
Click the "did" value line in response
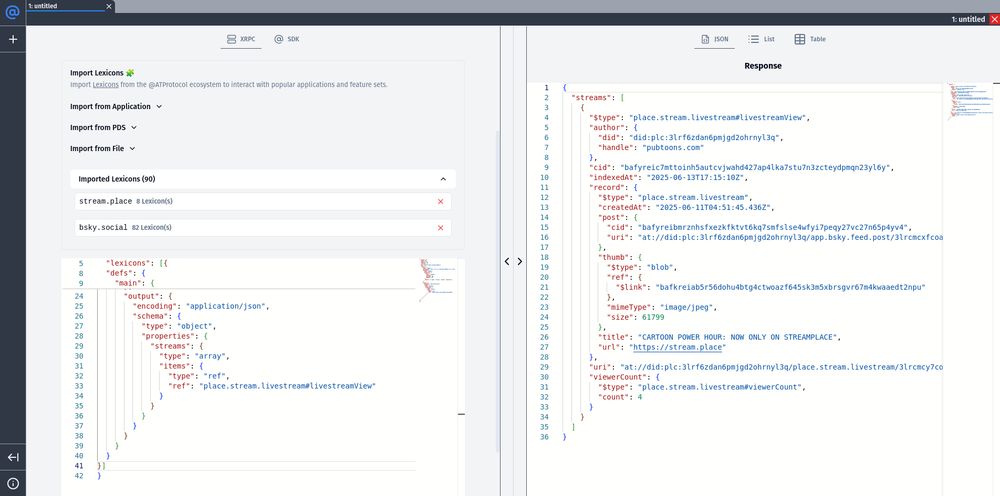click(x=690, y=138)
